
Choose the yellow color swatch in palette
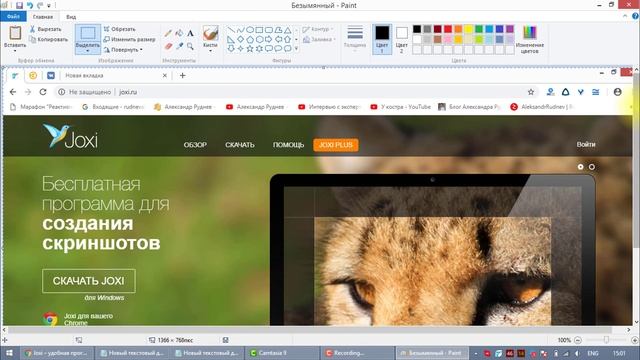click(469, 29)
